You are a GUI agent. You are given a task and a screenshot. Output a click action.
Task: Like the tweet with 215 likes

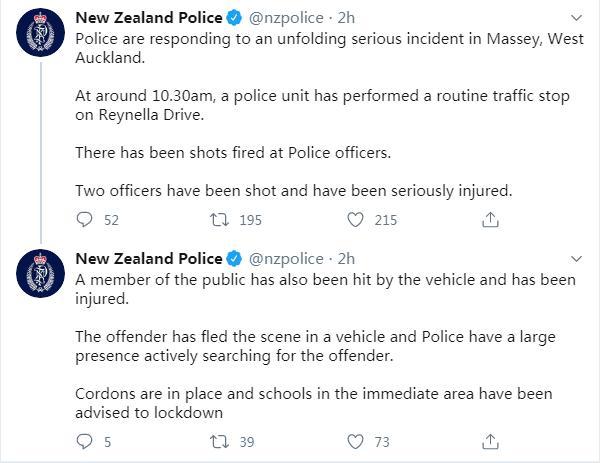point(355,220)
